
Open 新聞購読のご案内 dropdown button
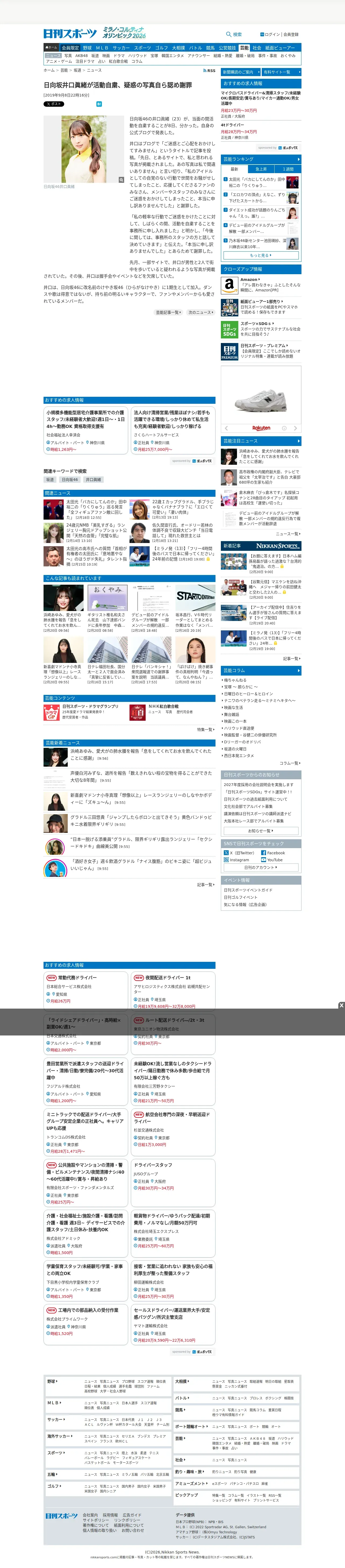point(240,72)
